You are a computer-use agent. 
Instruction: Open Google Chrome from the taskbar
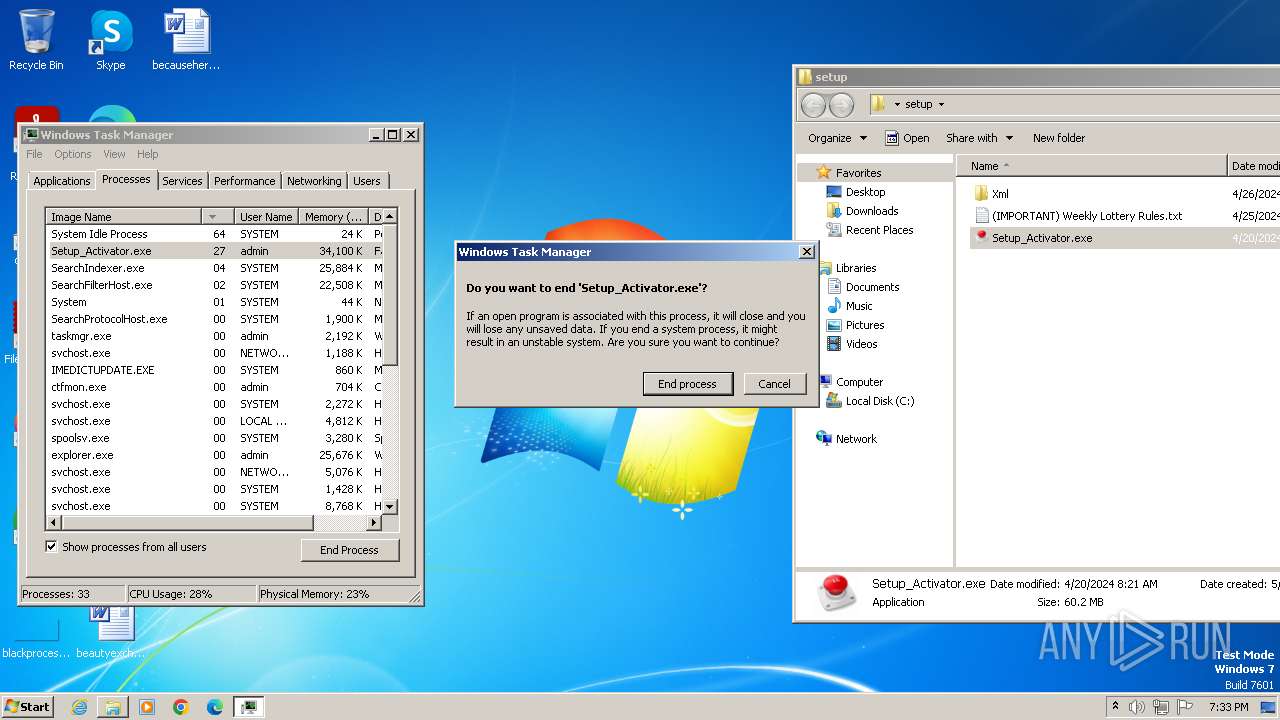(x=181, y=707)
